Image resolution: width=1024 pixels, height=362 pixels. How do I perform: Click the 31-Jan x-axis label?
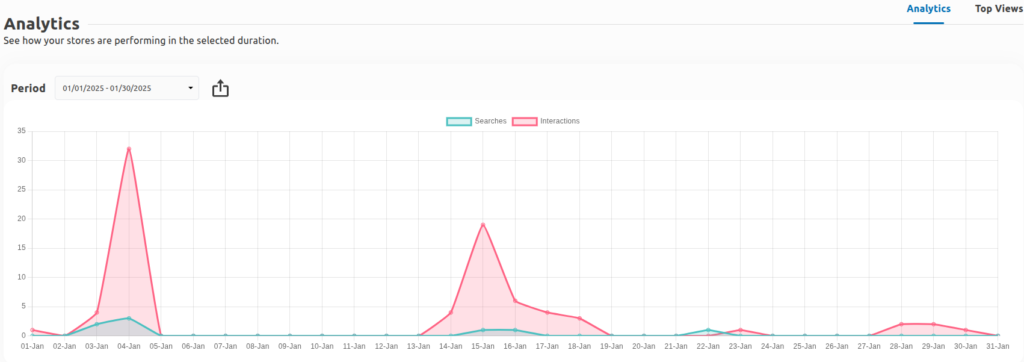coord(998,346)
